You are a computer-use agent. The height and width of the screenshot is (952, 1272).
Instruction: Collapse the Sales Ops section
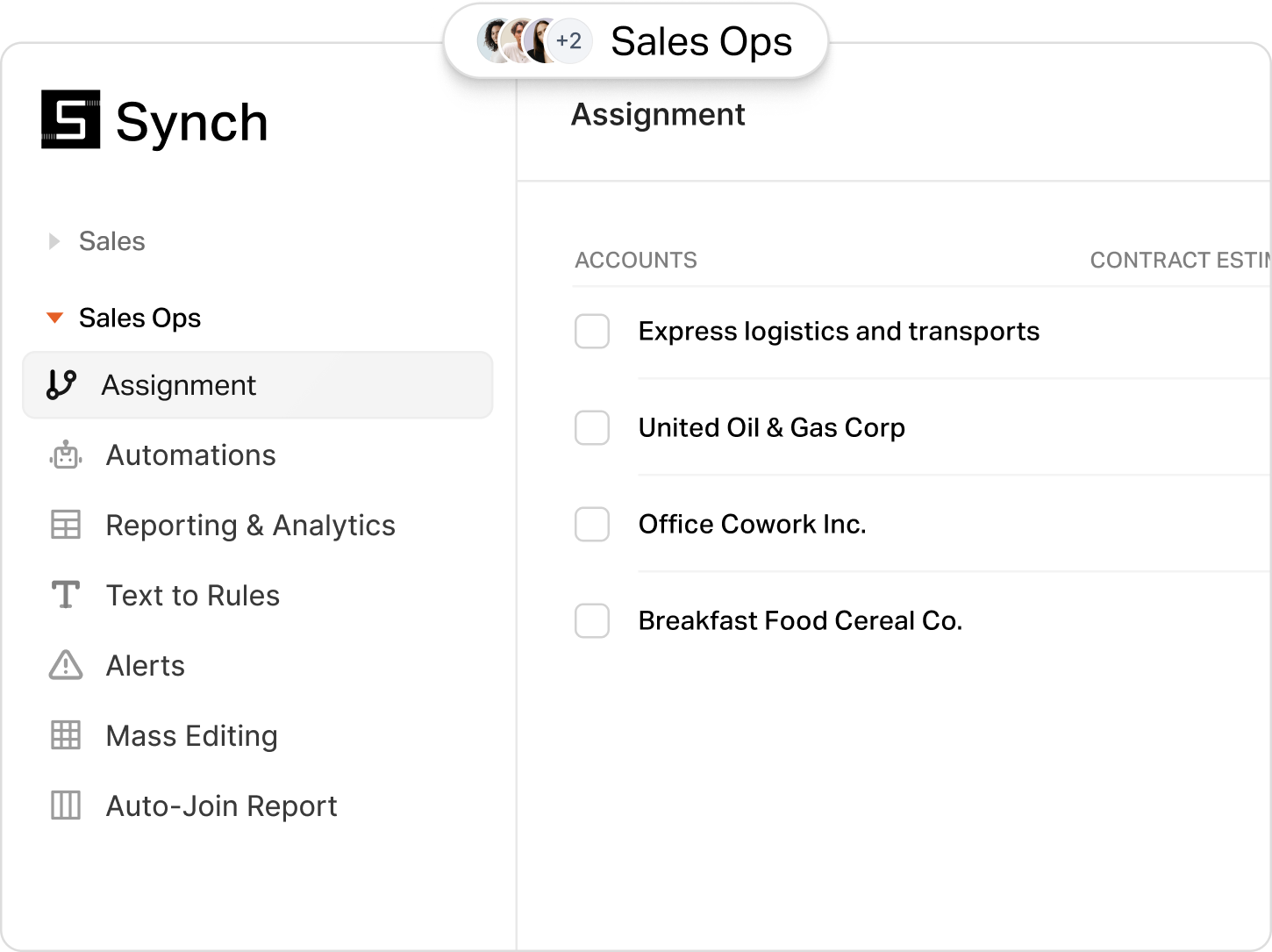pos(55,318)
